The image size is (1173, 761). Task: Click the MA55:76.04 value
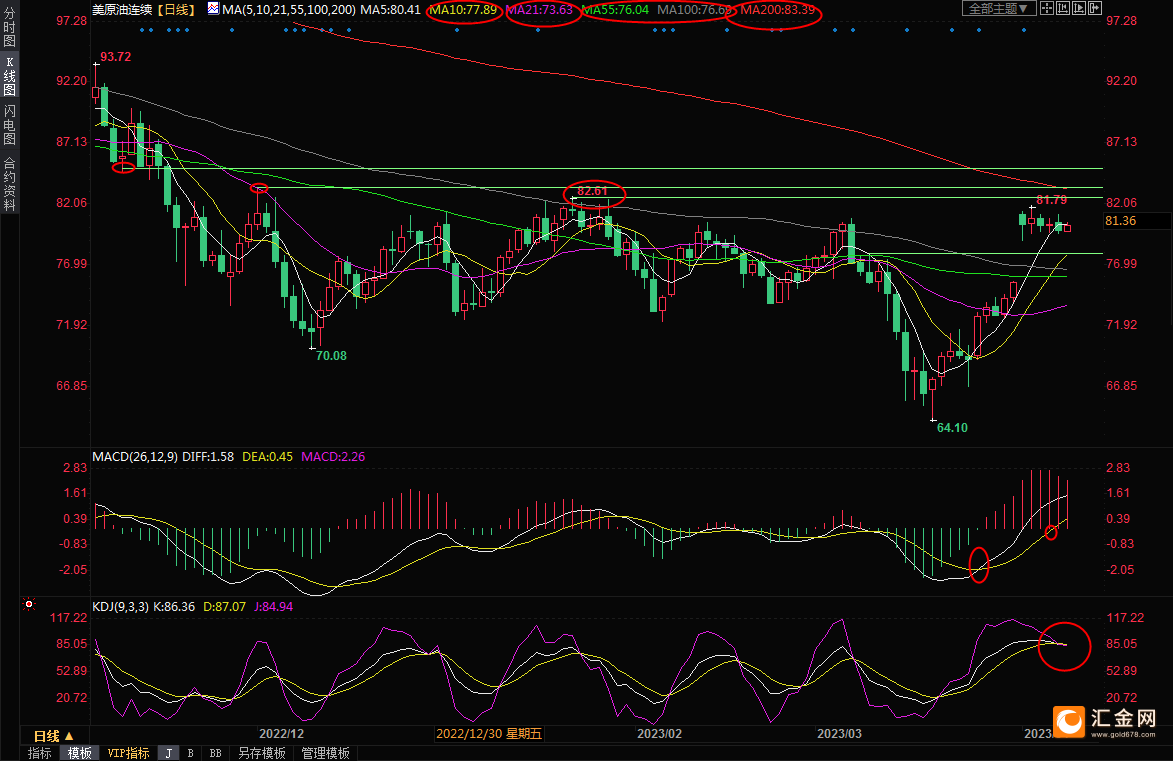point(616,10)
